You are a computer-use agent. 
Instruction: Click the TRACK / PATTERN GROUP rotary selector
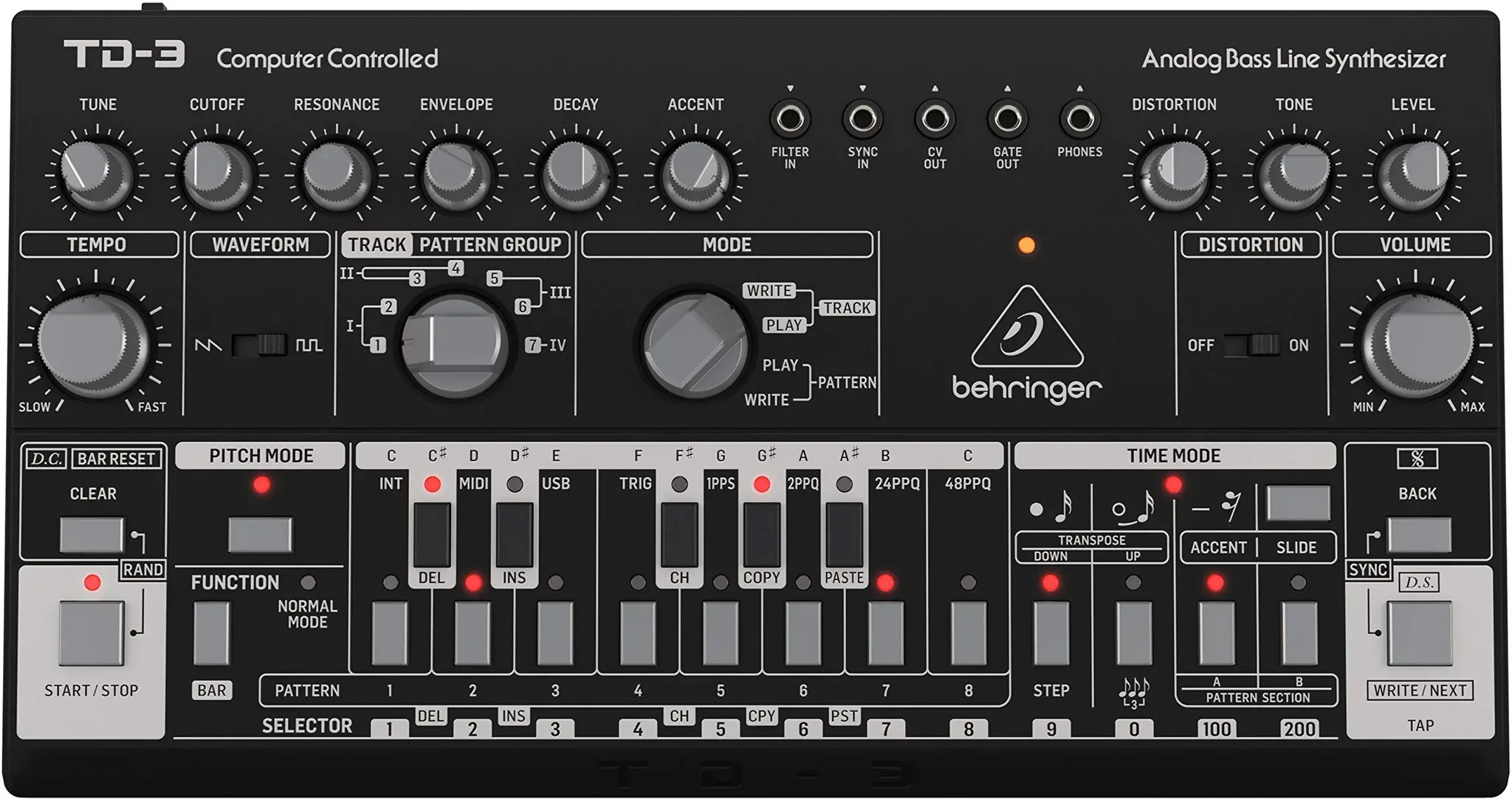pos(455,344)
